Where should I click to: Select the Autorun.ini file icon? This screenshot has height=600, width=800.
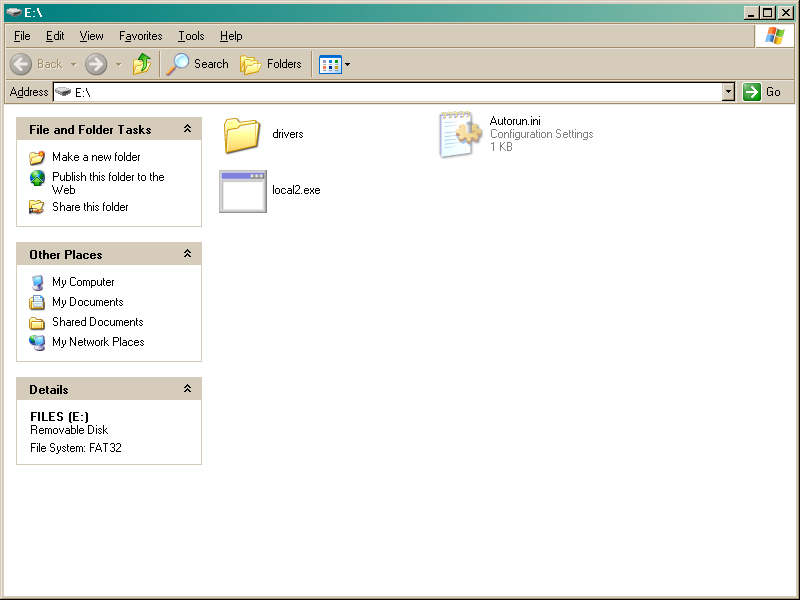click(460, 134)
